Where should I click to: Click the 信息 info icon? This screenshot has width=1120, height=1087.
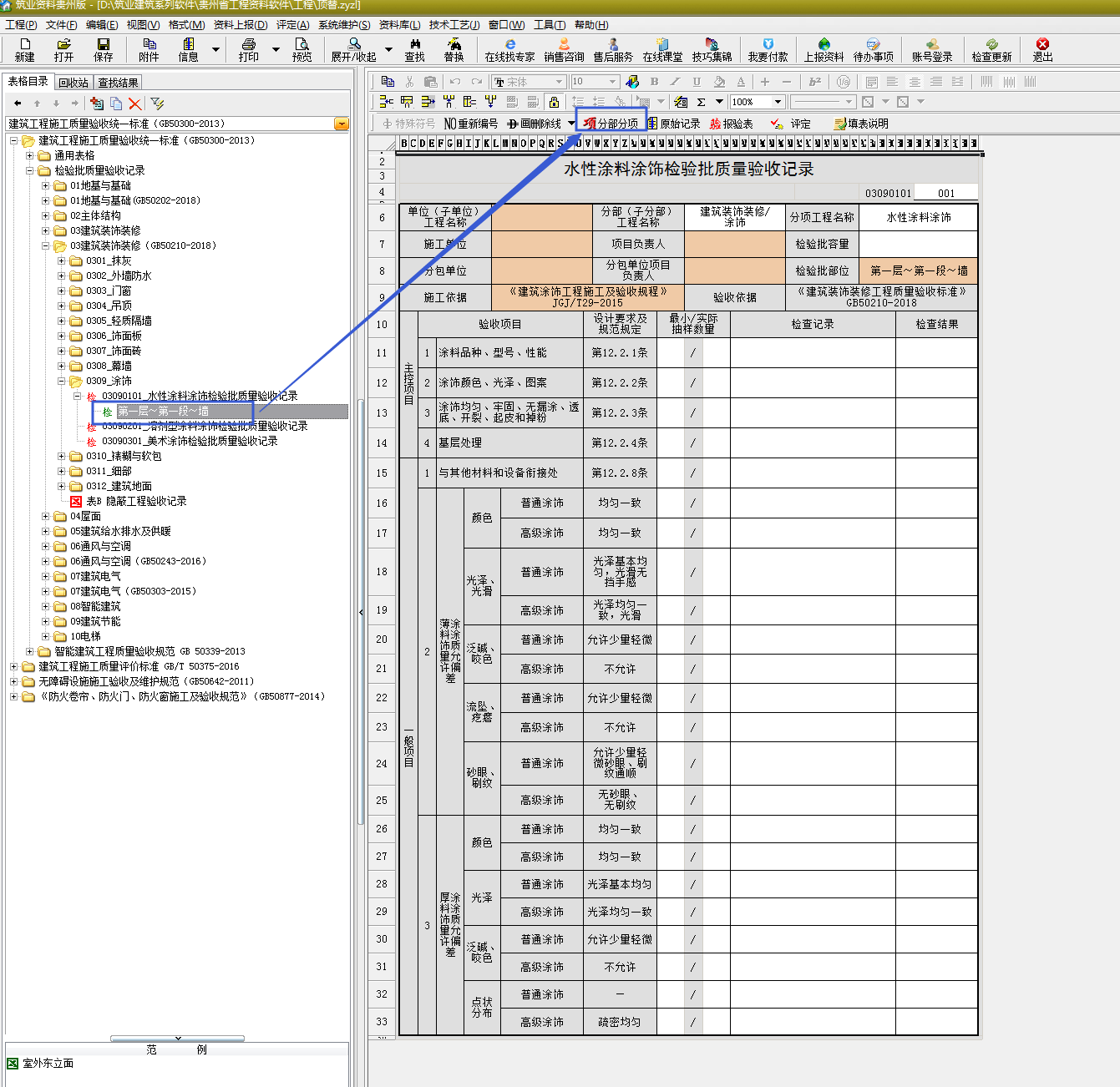(188, 49)
